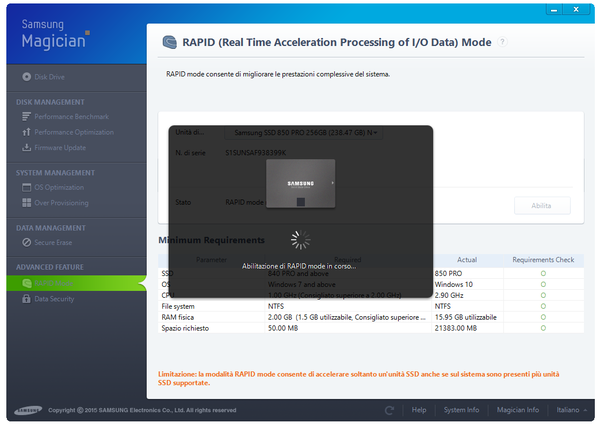This screenshot has height=426, width=600.
Task: Click the RAM fisica requirement check circle
Action: tap(543, 317)
